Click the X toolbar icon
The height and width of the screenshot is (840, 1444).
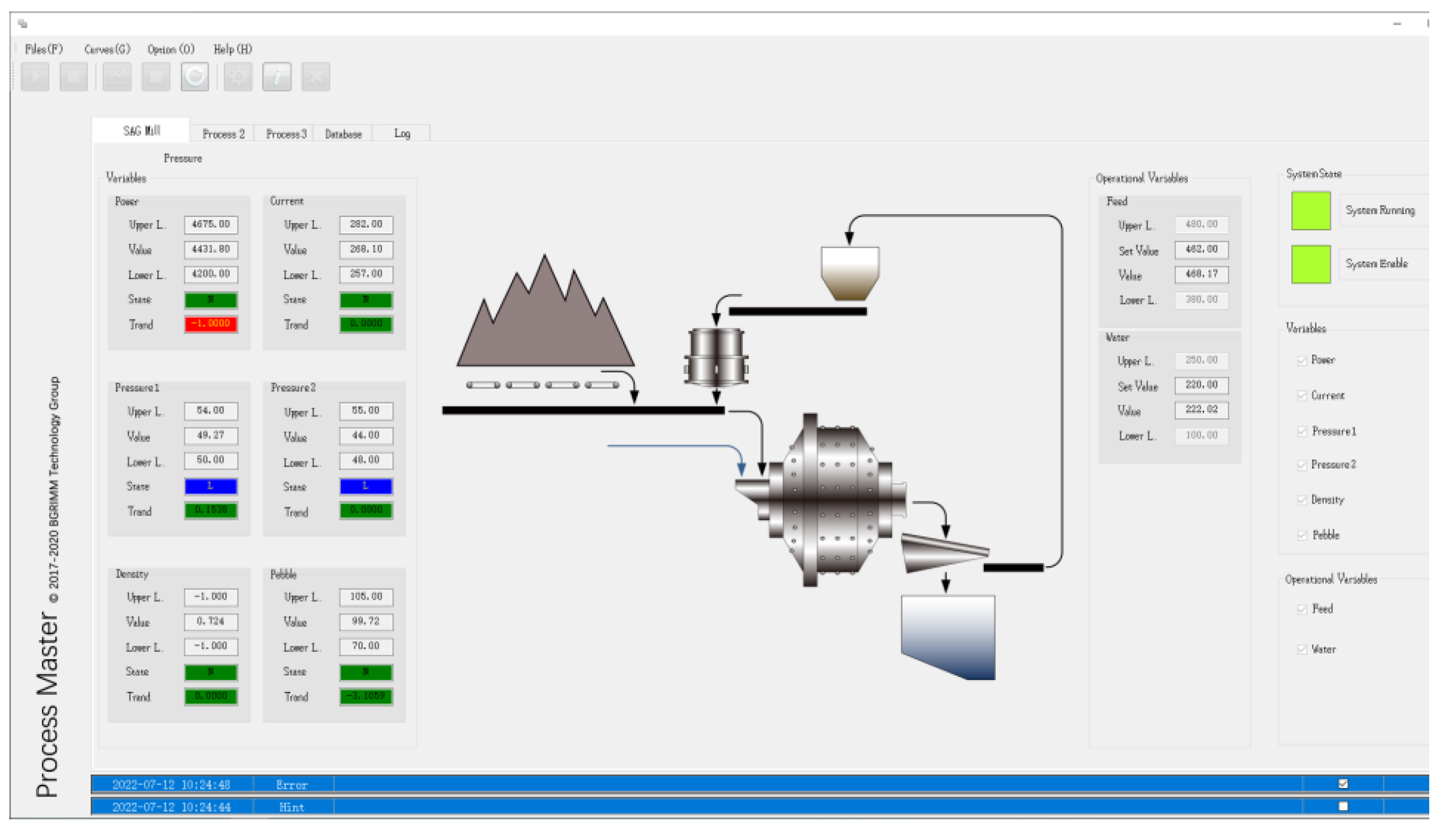point(316,77)
